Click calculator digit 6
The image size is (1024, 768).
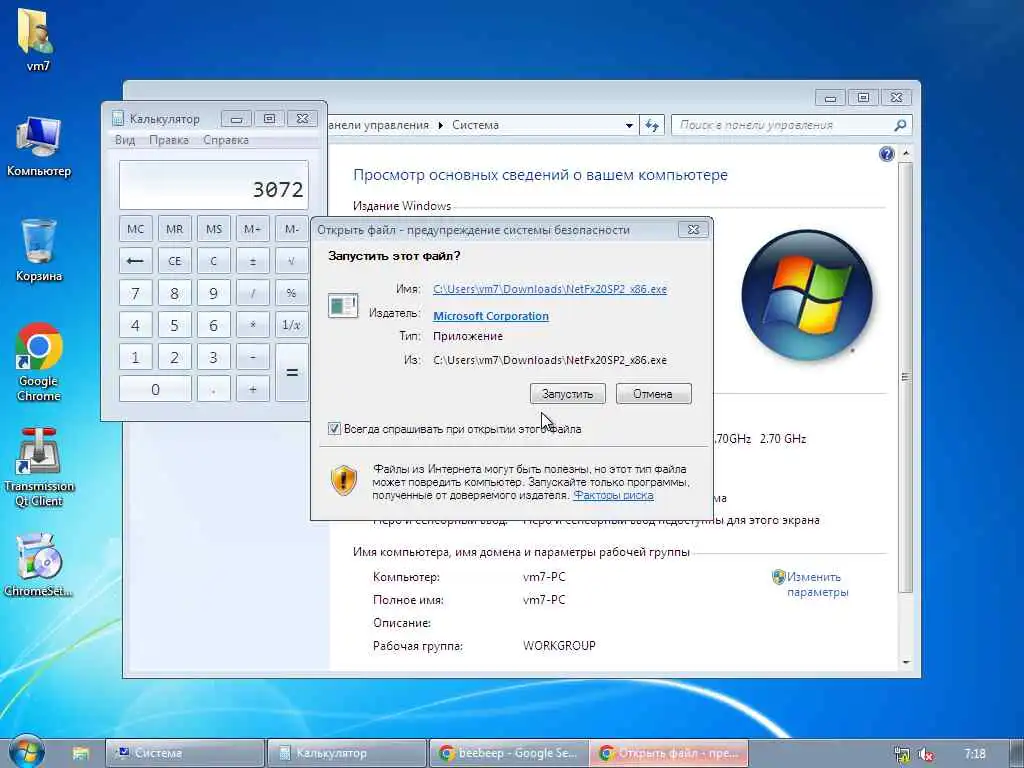coord(214,325)
